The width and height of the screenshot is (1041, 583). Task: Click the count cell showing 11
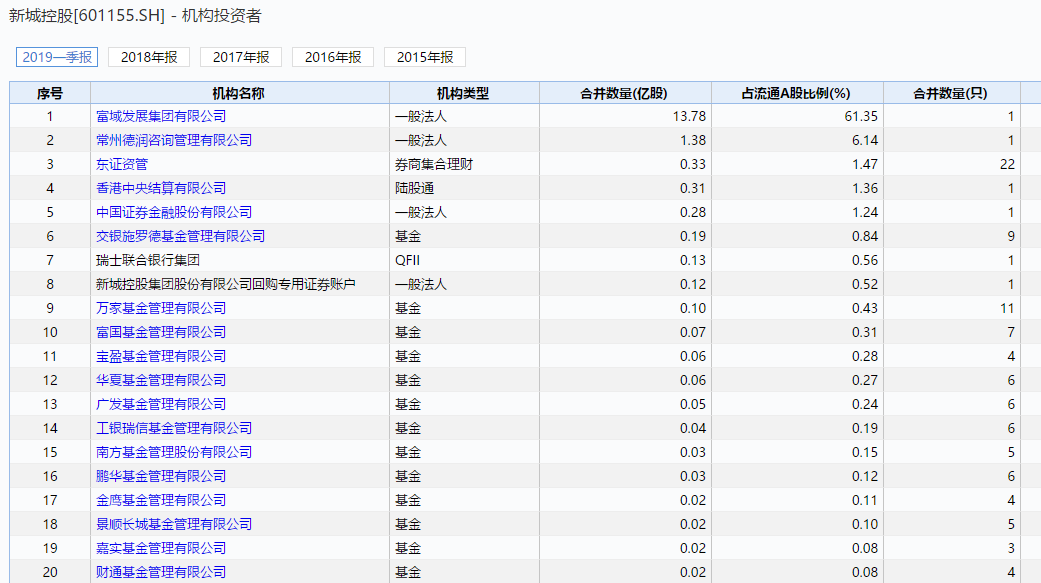(951, 308)
